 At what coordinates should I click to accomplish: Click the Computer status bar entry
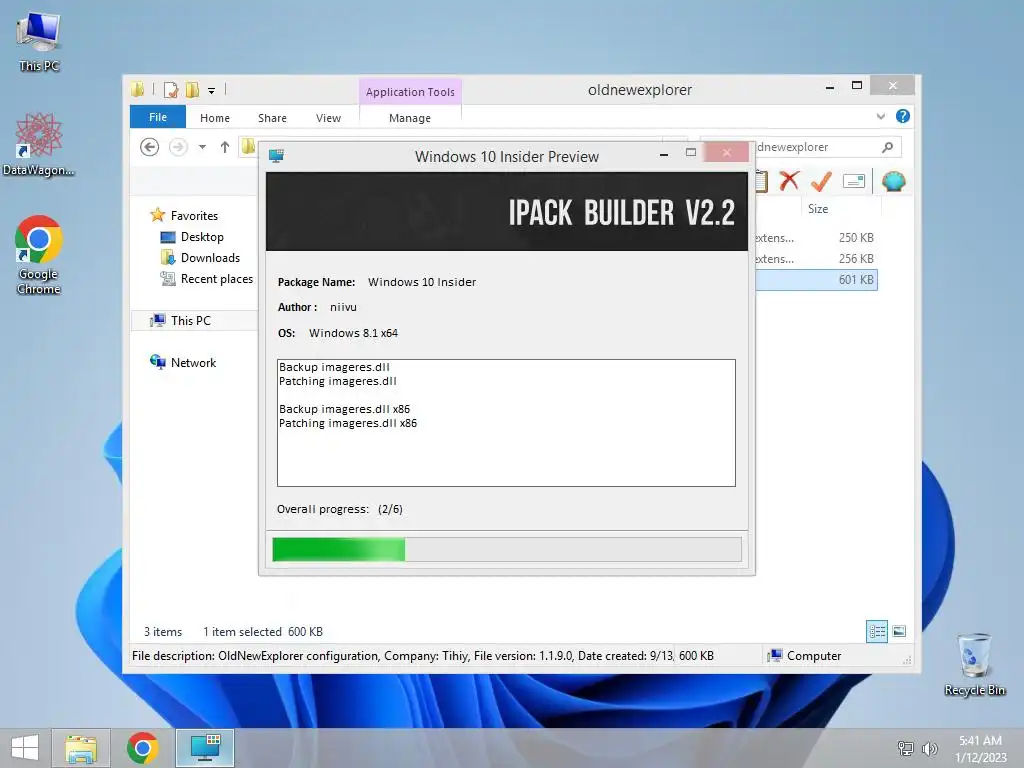805,656
